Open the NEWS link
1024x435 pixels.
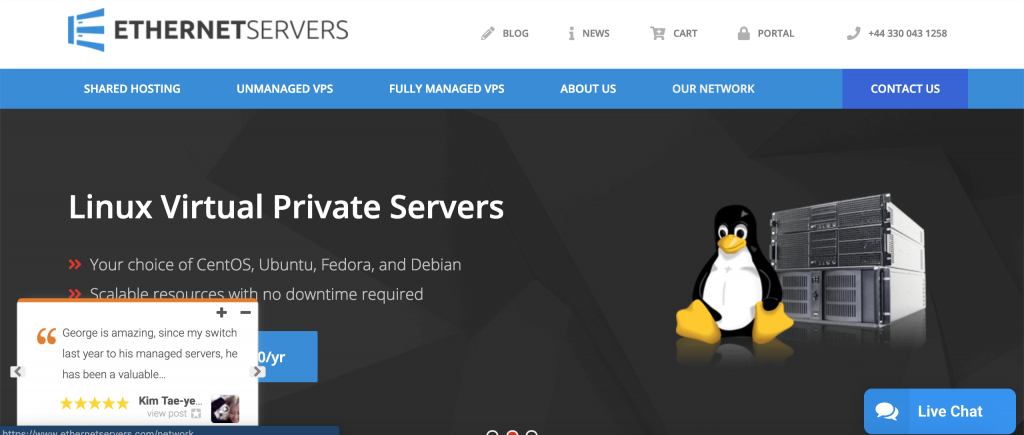click(x=596, y=33)
